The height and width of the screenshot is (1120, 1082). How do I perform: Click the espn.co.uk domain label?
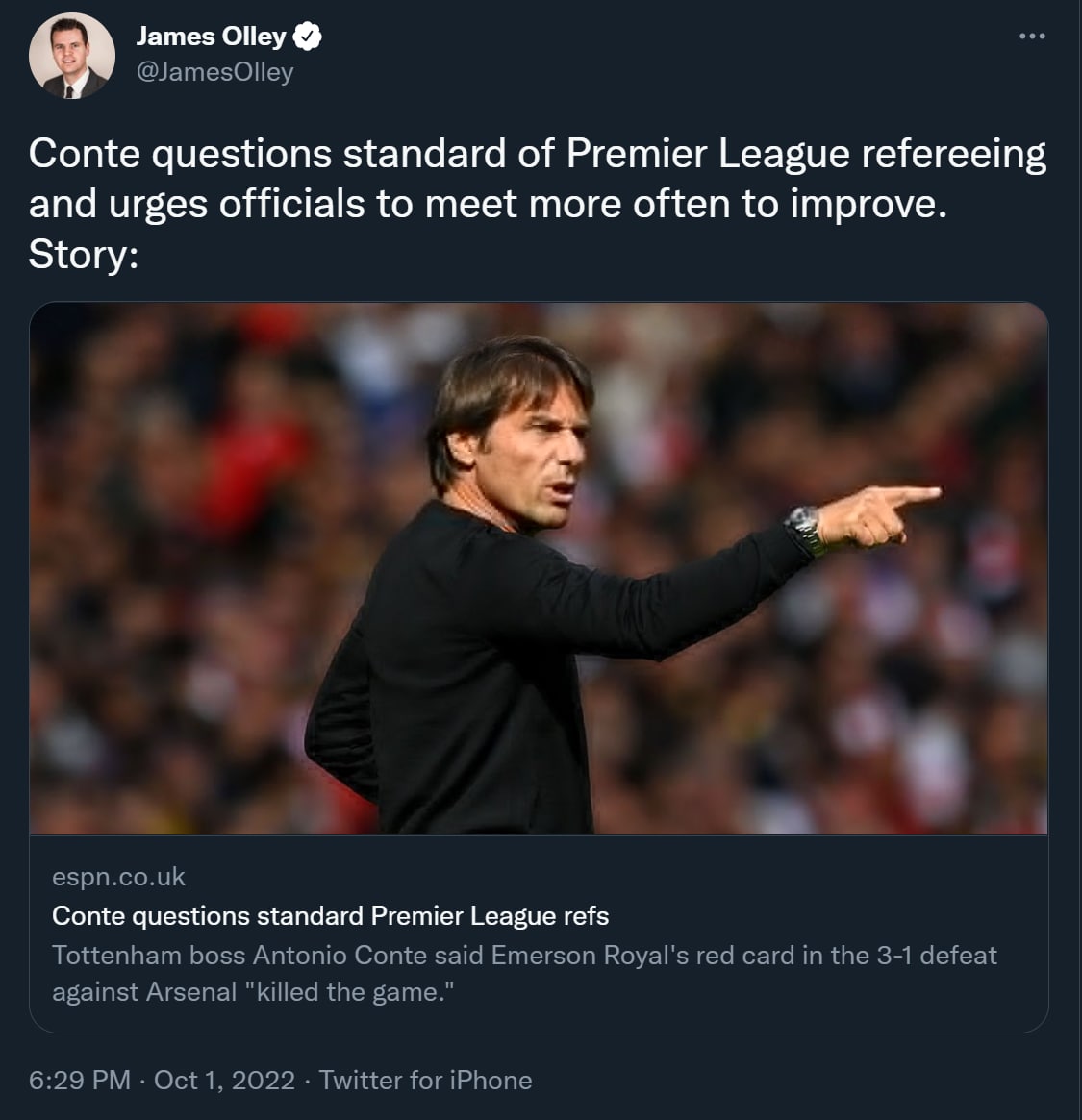tap(118, 877)
